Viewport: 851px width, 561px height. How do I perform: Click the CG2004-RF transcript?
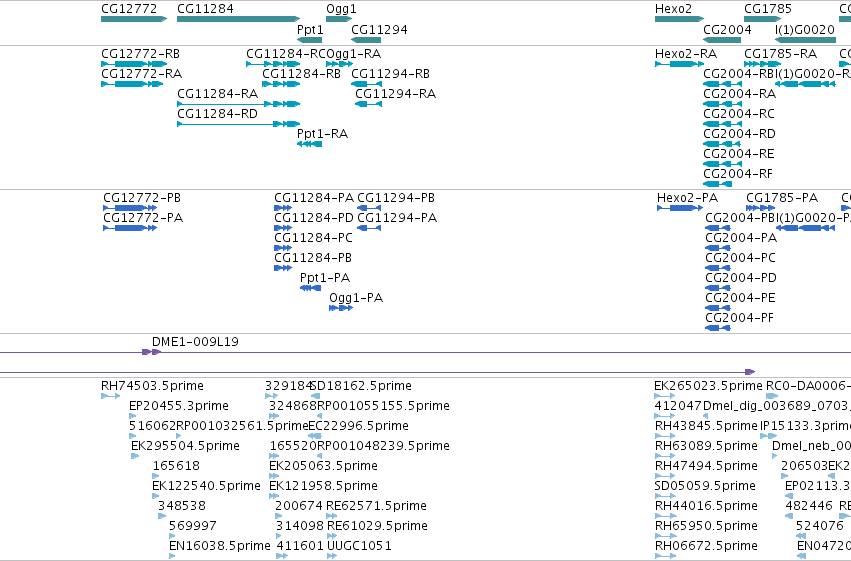pyautogui.click(x=717, y=184)
